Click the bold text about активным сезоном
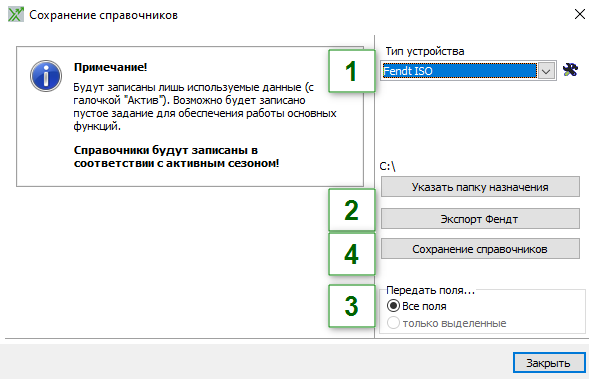This screenshot has width=589, height=379. tap(177, 157)
